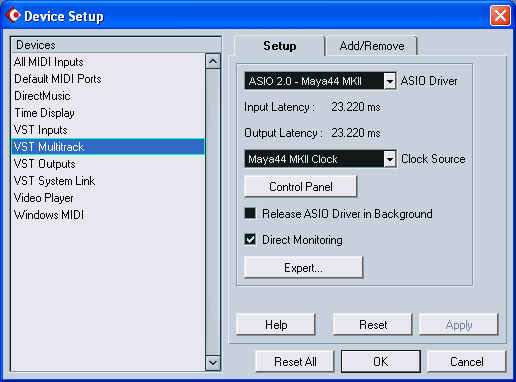Select VST Multitrack device
This screenshot has height=382, width=516.
point(108,147)
